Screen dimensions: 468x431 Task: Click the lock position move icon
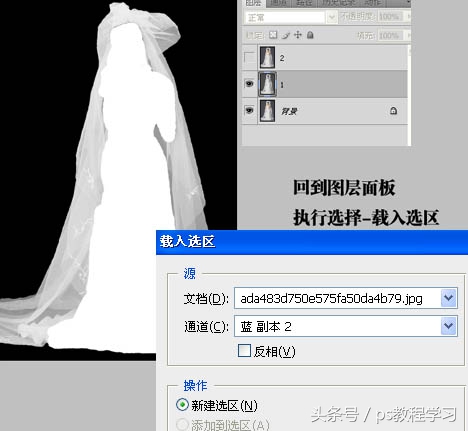(298, 35)
